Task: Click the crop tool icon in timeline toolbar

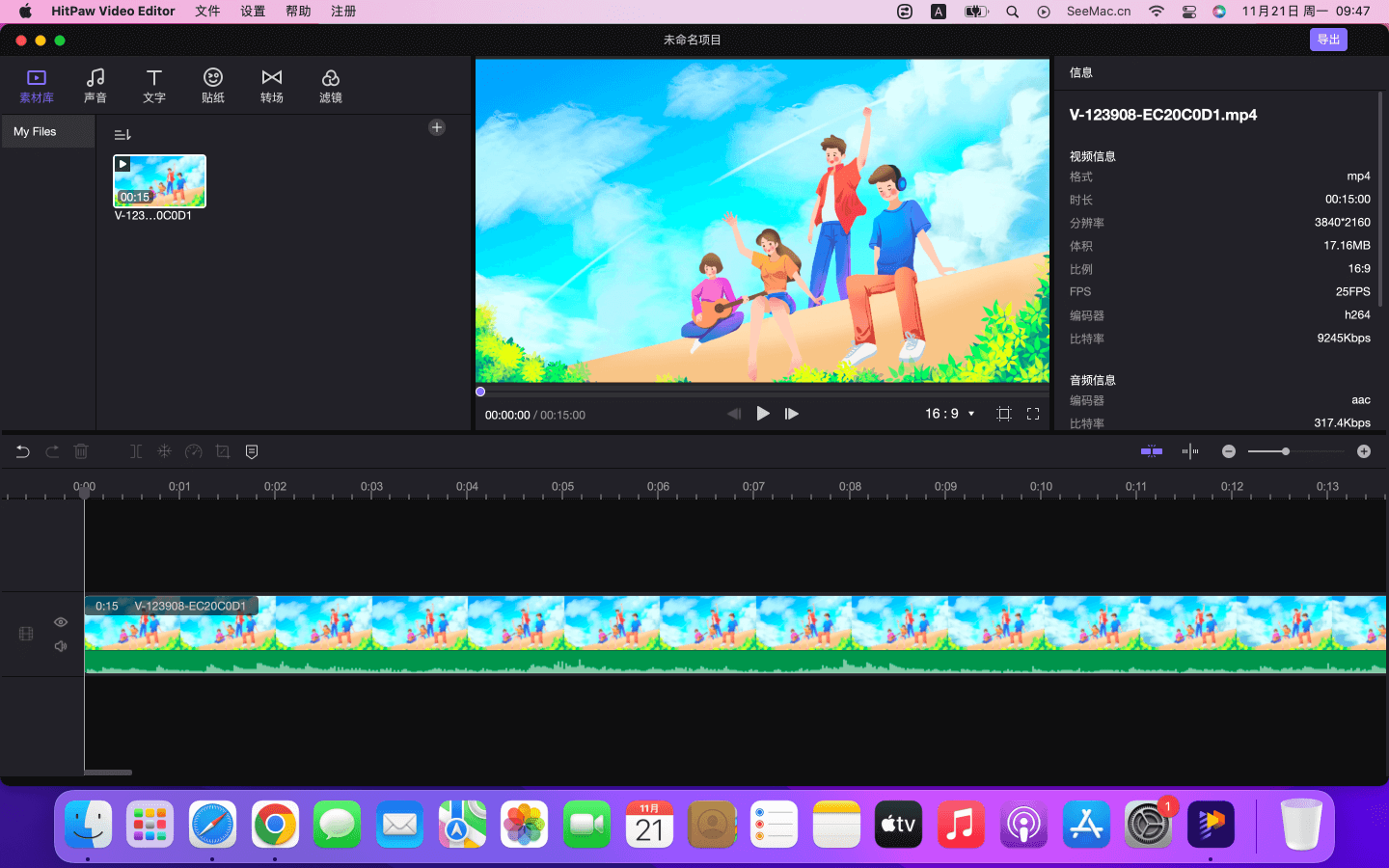Action: click(x=223, y=451)
